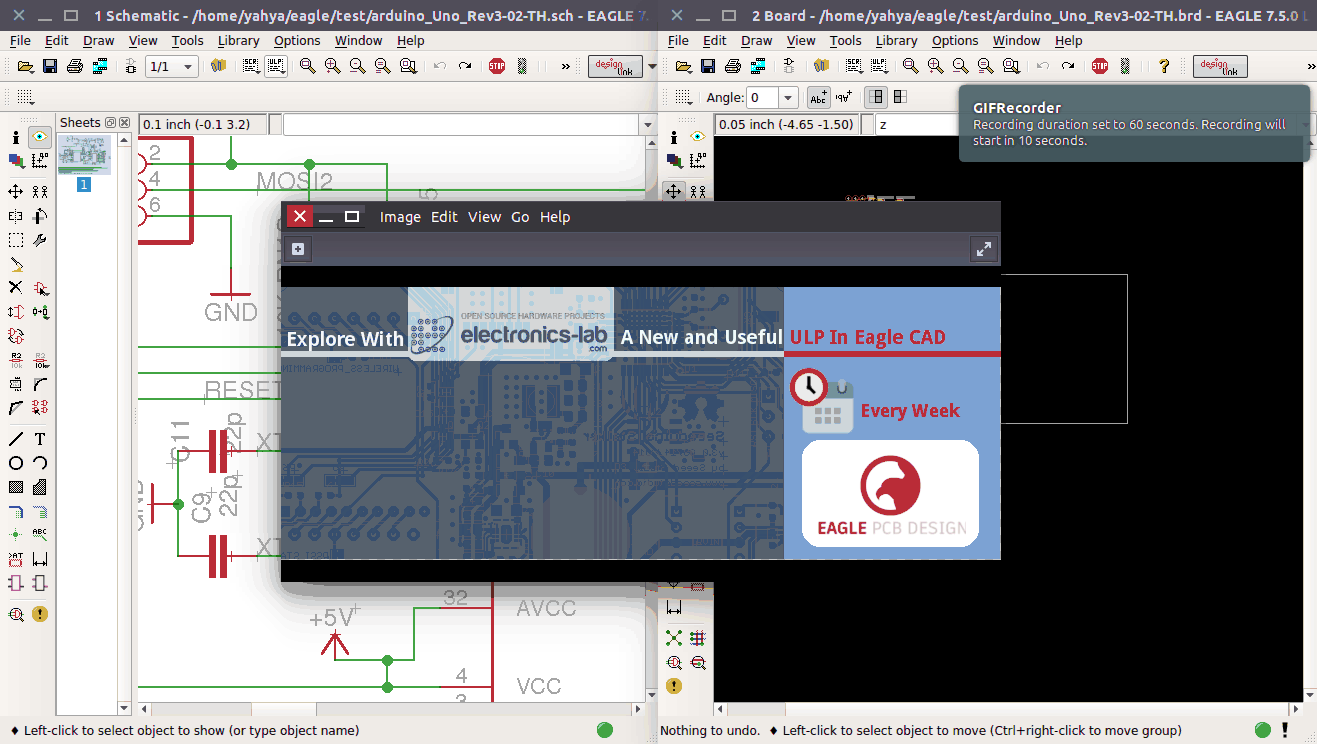Save icon in Schematic window toolbar
The height and width of the screenshot is (744, 1317).
coord(51,66)
